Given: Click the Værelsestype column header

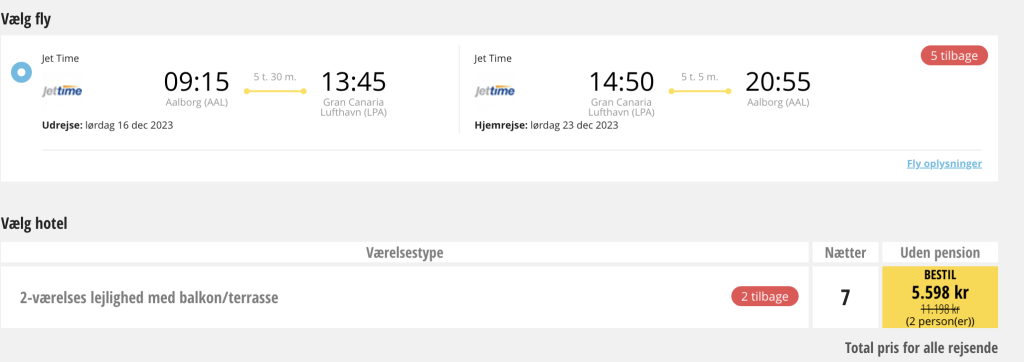Looking at the screenshot, I should [405, 252].
